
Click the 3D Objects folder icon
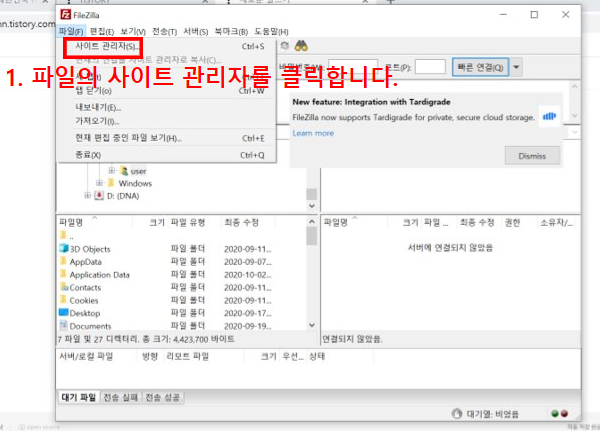(64, 248)
